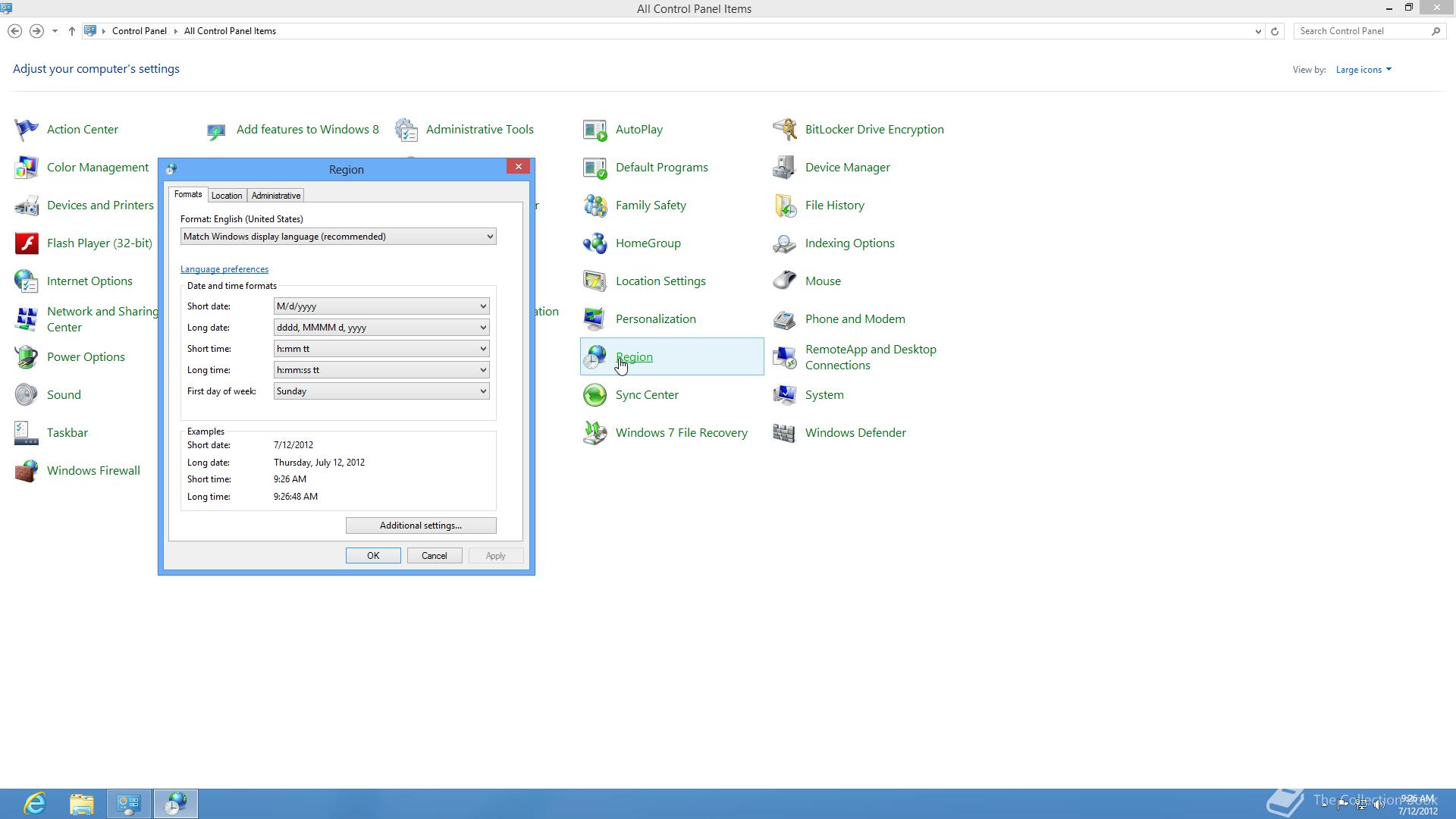Click the All Control Panel Items breadcrumb
Viewport: 1456px width, 819px height.
pyautogui.click(x=230, y=31)
